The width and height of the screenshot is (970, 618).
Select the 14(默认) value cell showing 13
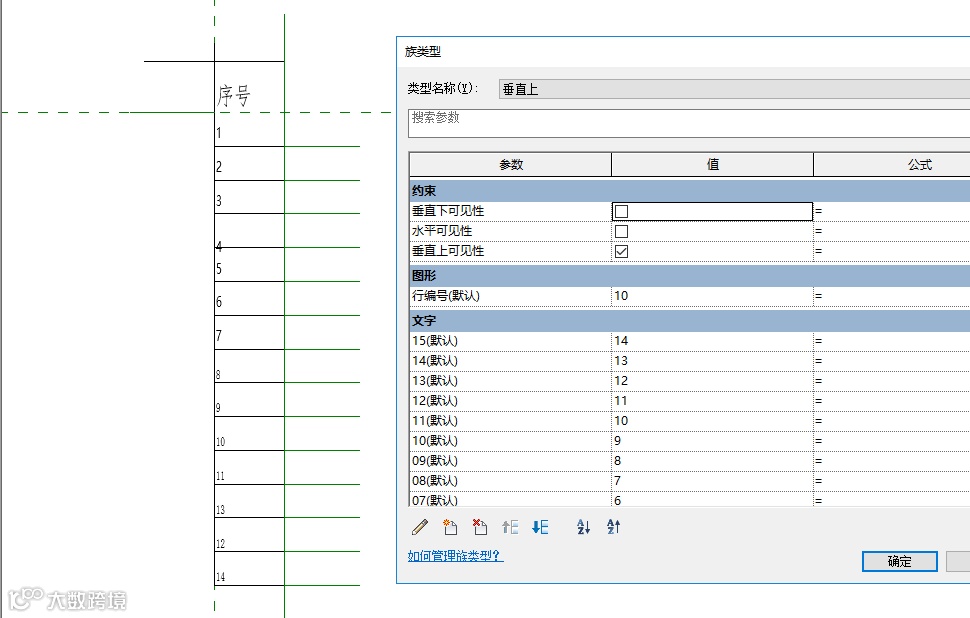click(x=712, y=361)
